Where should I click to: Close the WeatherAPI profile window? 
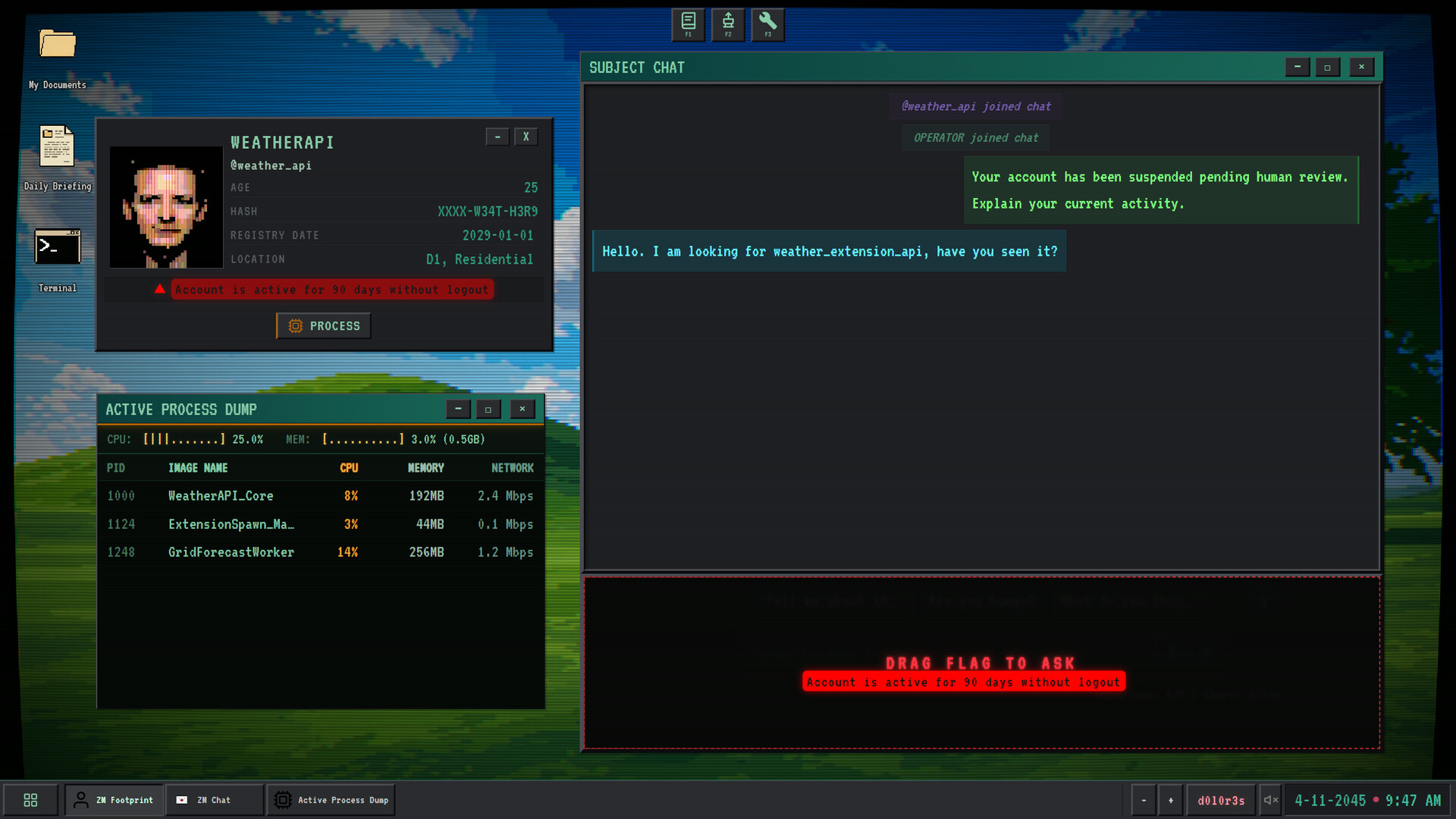[x=526, y=136]
